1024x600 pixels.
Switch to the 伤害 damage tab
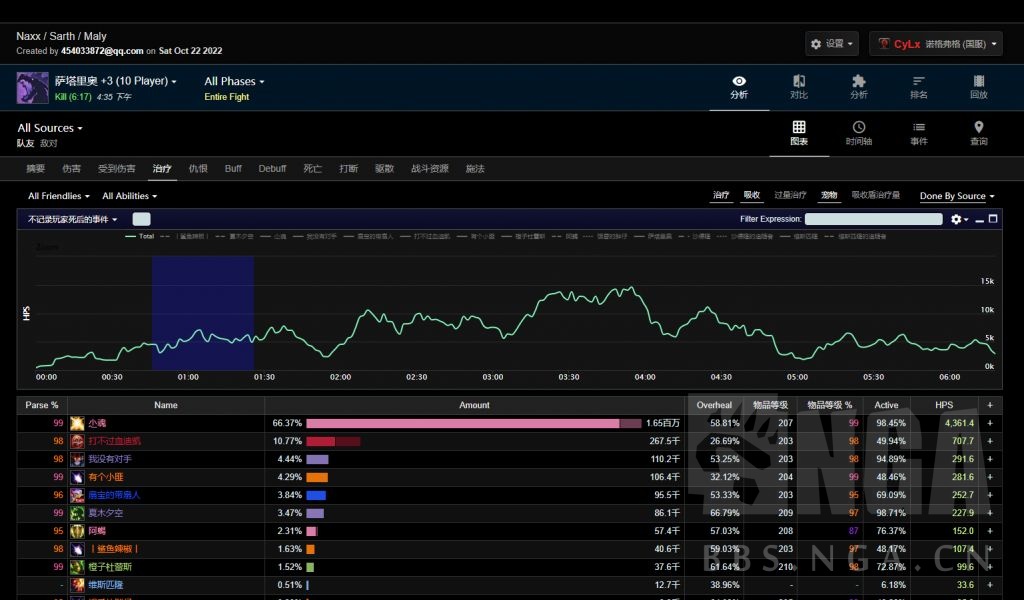[72, 169]
